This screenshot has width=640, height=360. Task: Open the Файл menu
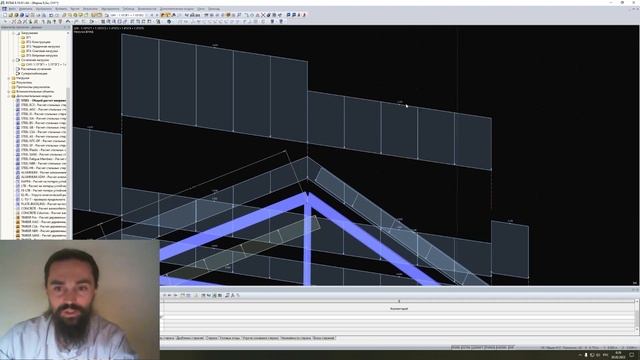pyautogui.click(x=12, y=9)
